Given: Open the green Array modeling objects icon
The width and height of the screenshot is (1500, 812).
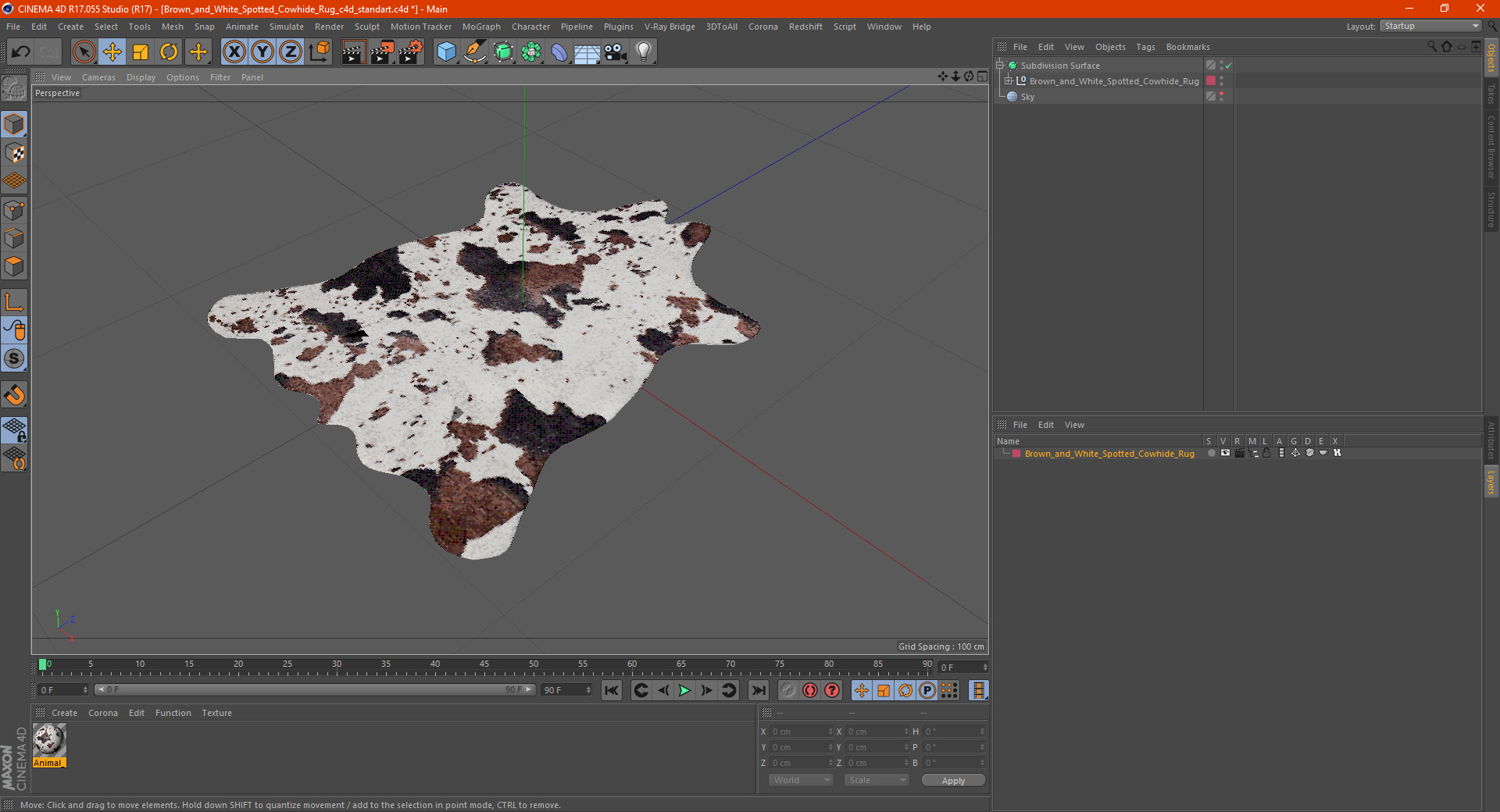Looking at the screenshot, I should 531,52.
